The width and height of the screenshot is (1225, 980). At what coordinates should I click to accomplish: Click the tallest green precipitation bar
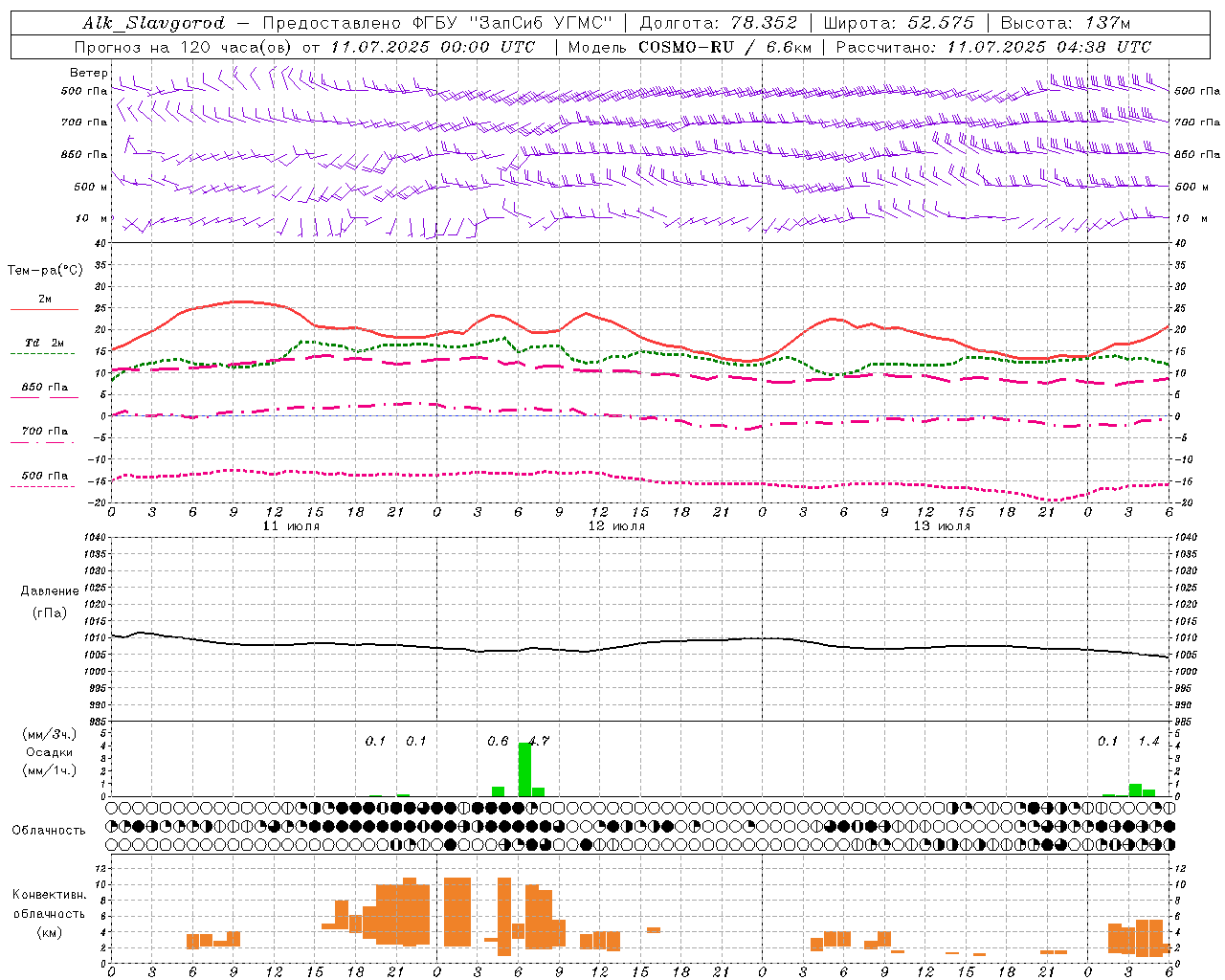coord(524,769)
